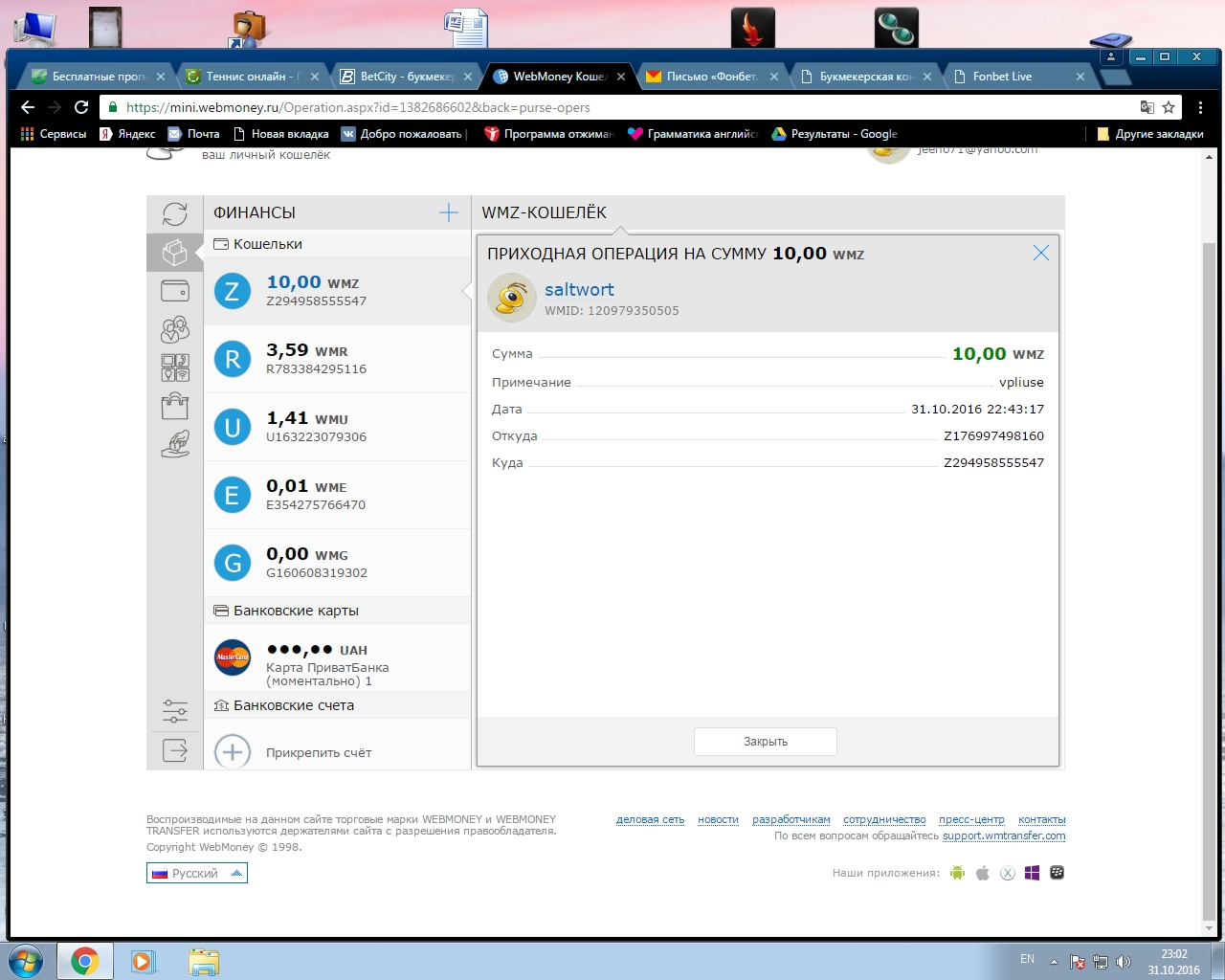Open разработчикам footer link
This screenshot has height=980, width=1225.
click(x=791, y=819)
